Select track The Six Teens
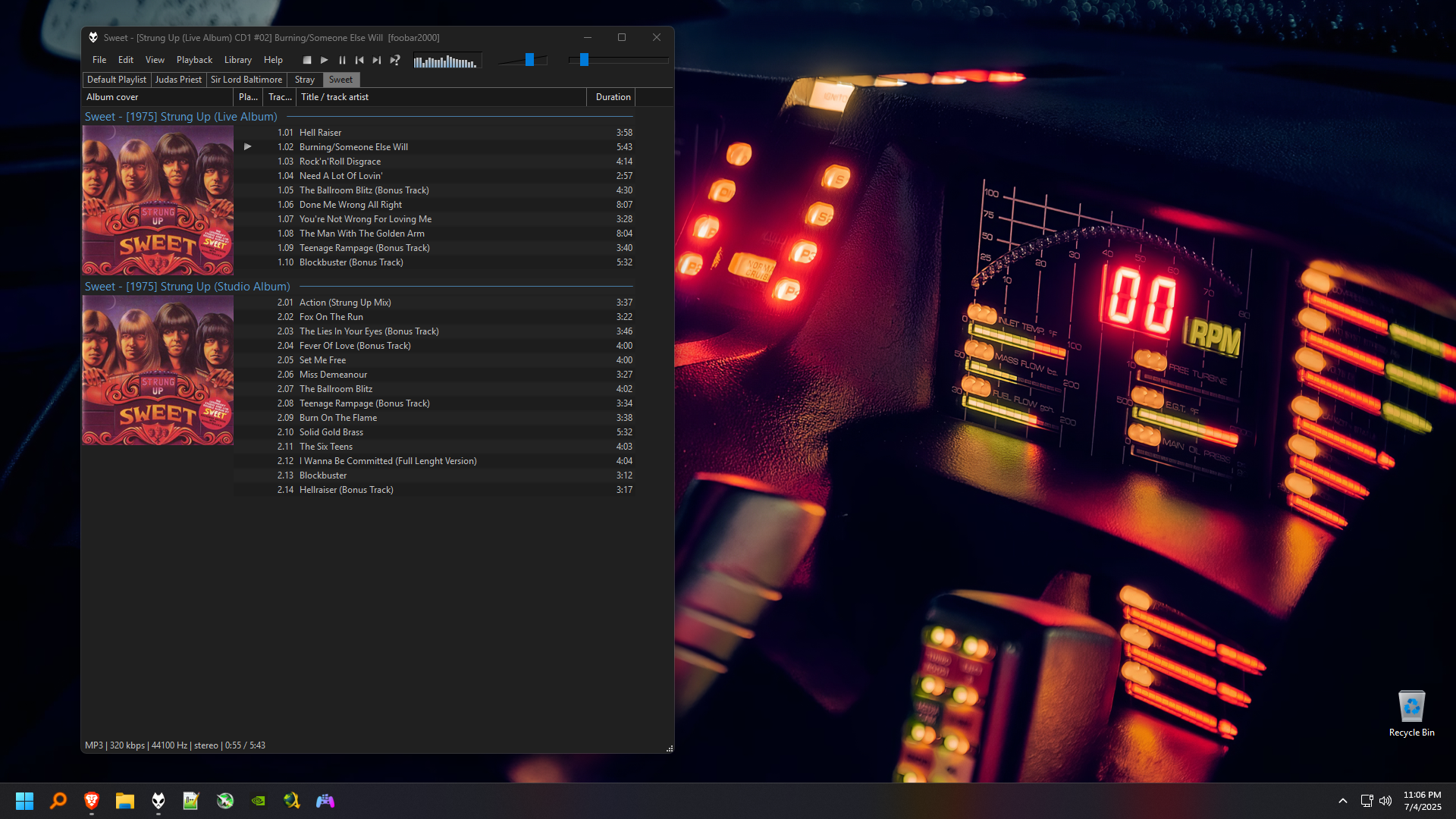 click(435, 447)
